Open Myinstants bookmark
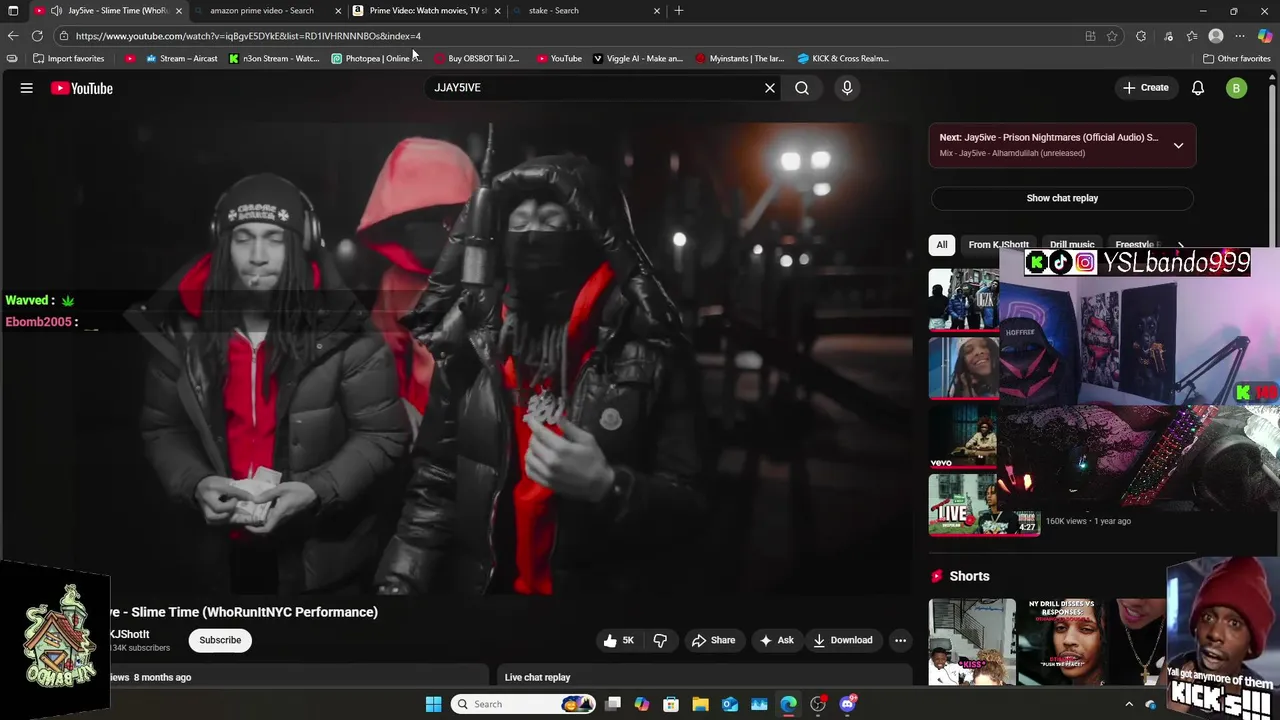Screen dimensions: 1280x720 [740, 58]
